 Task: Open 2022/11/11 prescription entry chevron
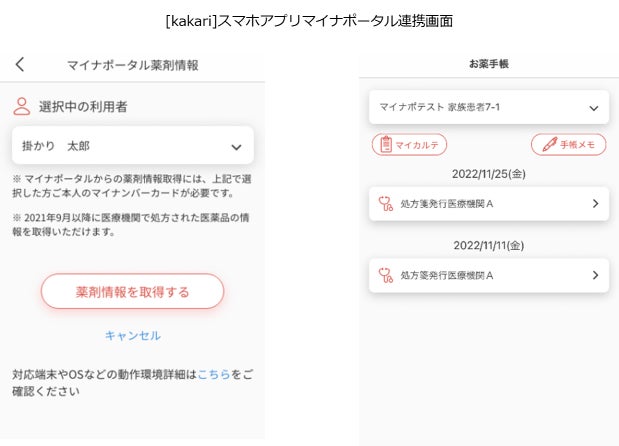(x=595, y=274)
